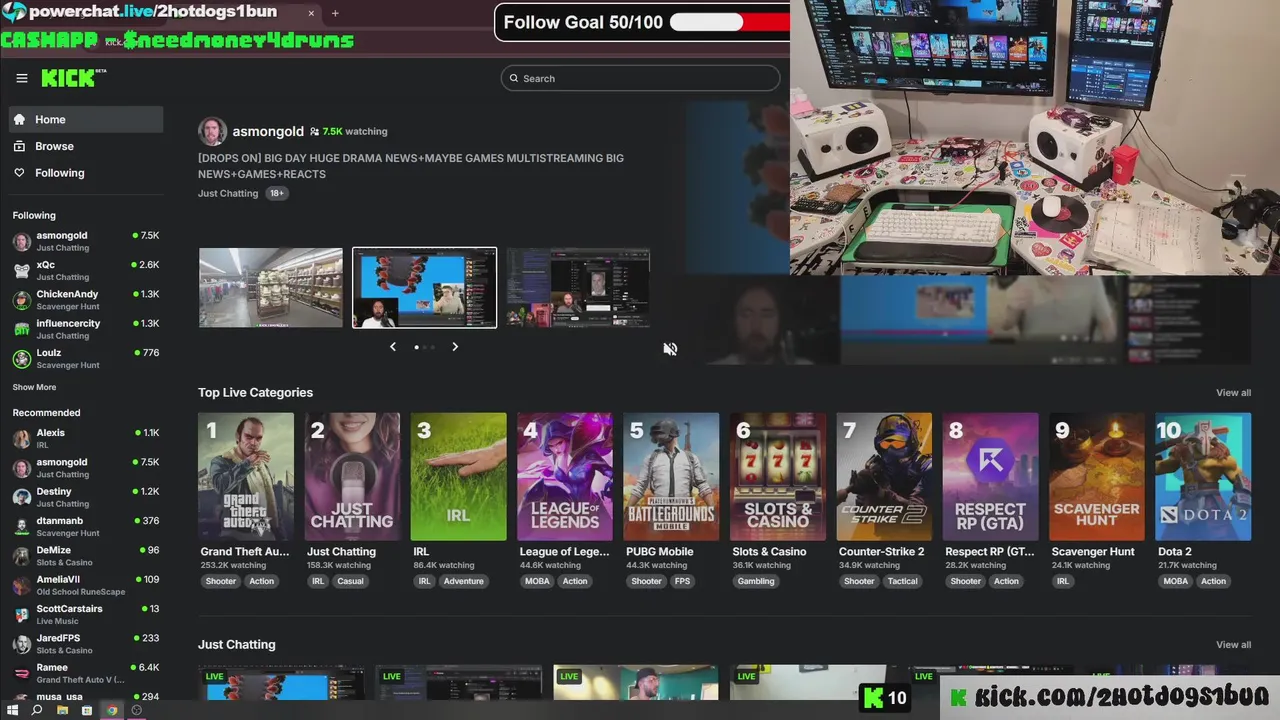Open ScottCarstairs in Recommended list
This screenshot has height=720, width=1280.
tap(86, 614)
